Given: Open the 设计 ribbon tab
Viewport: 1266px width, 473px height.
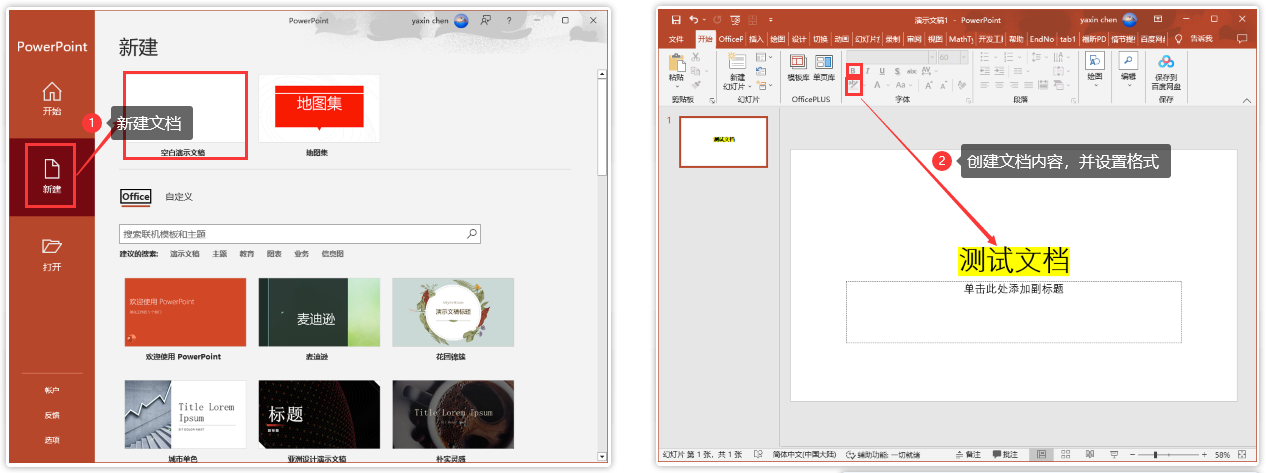Looking at the screenshot, I should pyautogui.click(x=798, y=39).
